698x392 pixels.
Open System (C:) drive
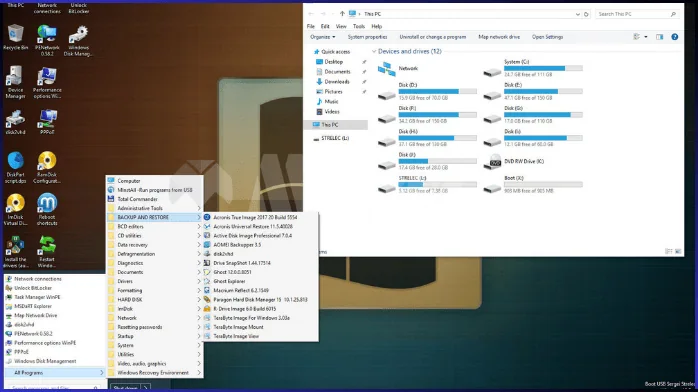pos(533,68)
